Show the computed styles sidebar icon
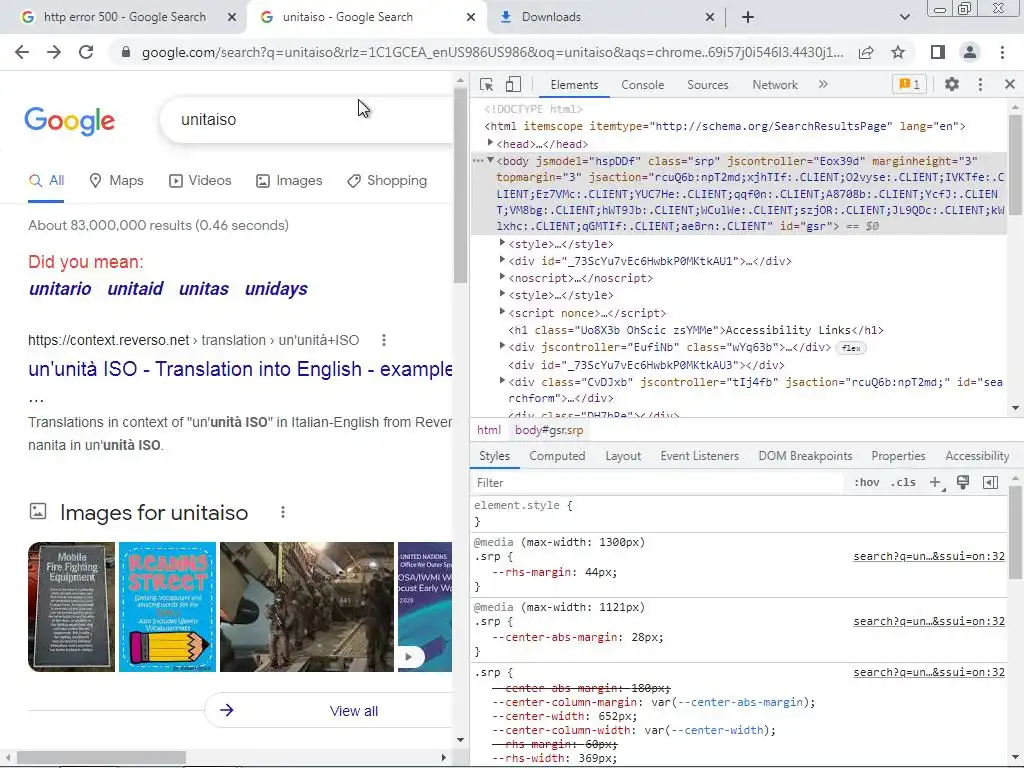1024x768 pixels. click(x=990, y=483)
